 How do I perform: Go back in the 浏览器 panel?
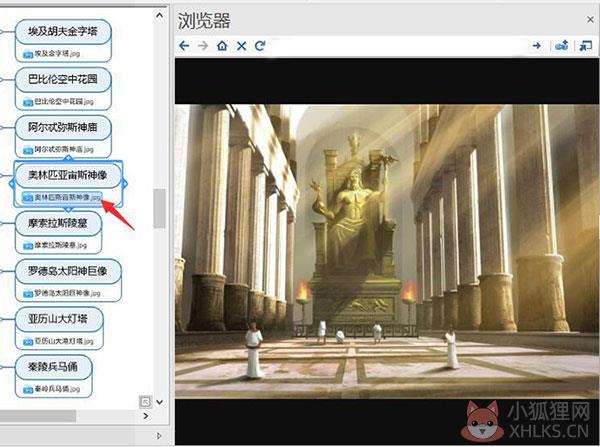coord(184,46)
